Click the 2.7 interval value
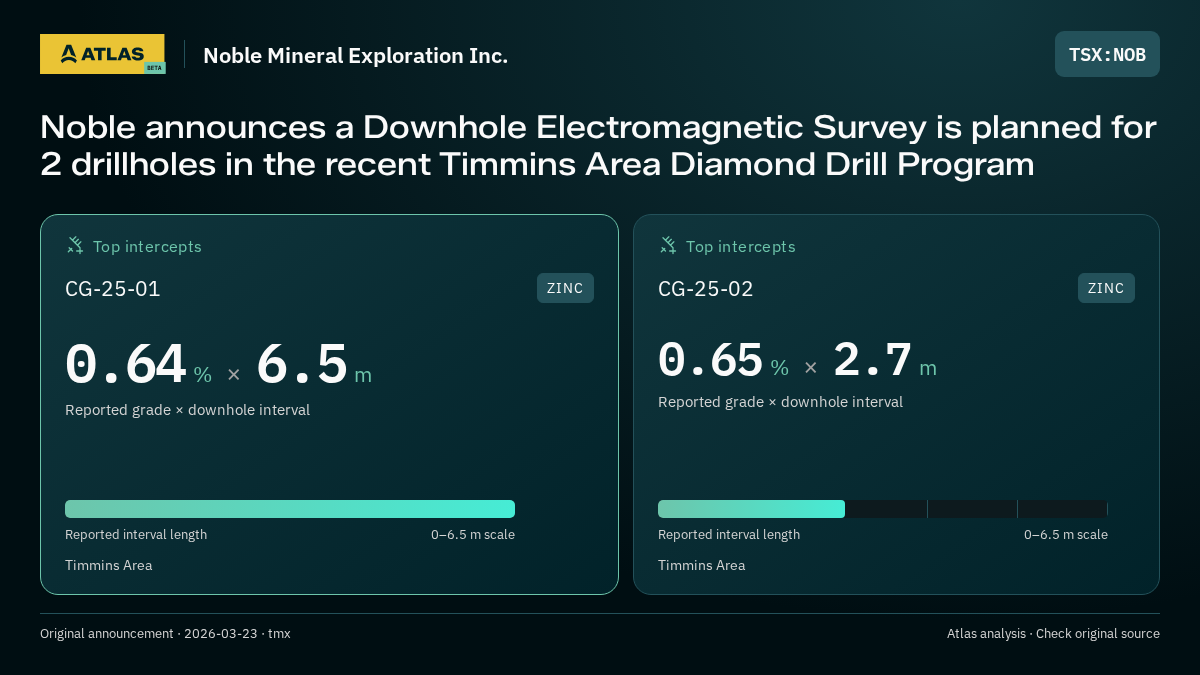 coord(872,360)
